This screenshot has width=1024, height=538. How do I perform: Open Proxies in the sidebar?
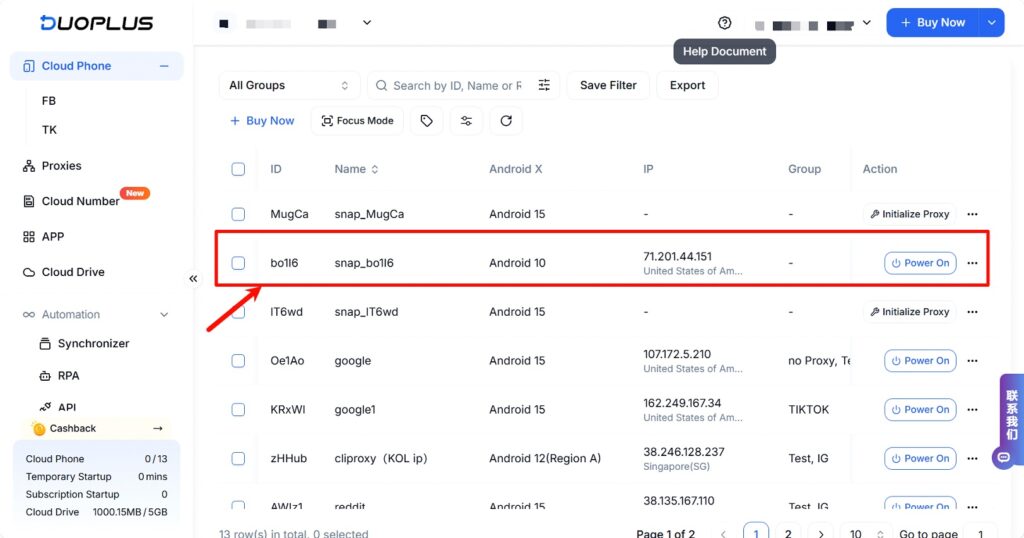[x=61, y=166]
